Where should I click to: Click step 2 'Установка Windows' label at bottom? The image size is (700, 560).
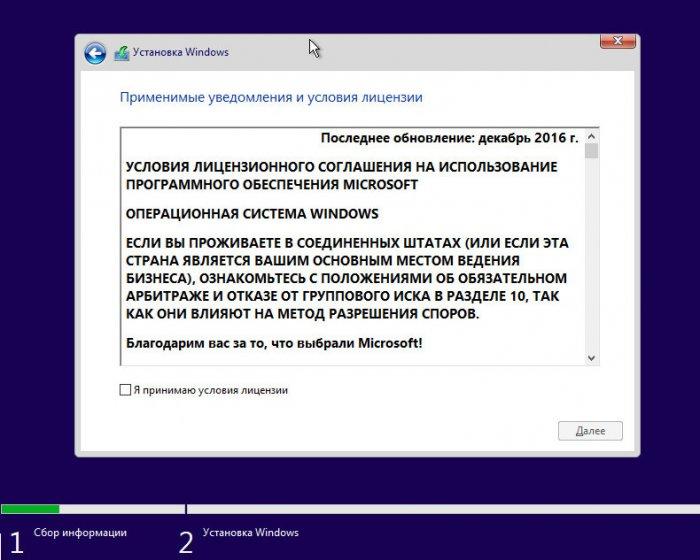250,532
